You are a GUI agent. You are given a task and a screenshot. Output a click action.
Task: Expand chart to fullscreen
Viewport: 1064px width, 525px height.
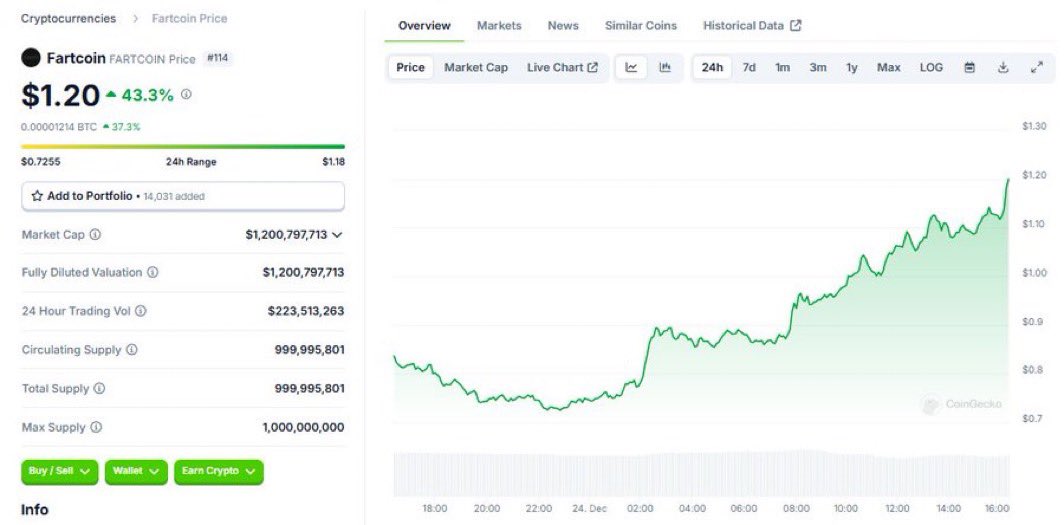point(1036,67)
